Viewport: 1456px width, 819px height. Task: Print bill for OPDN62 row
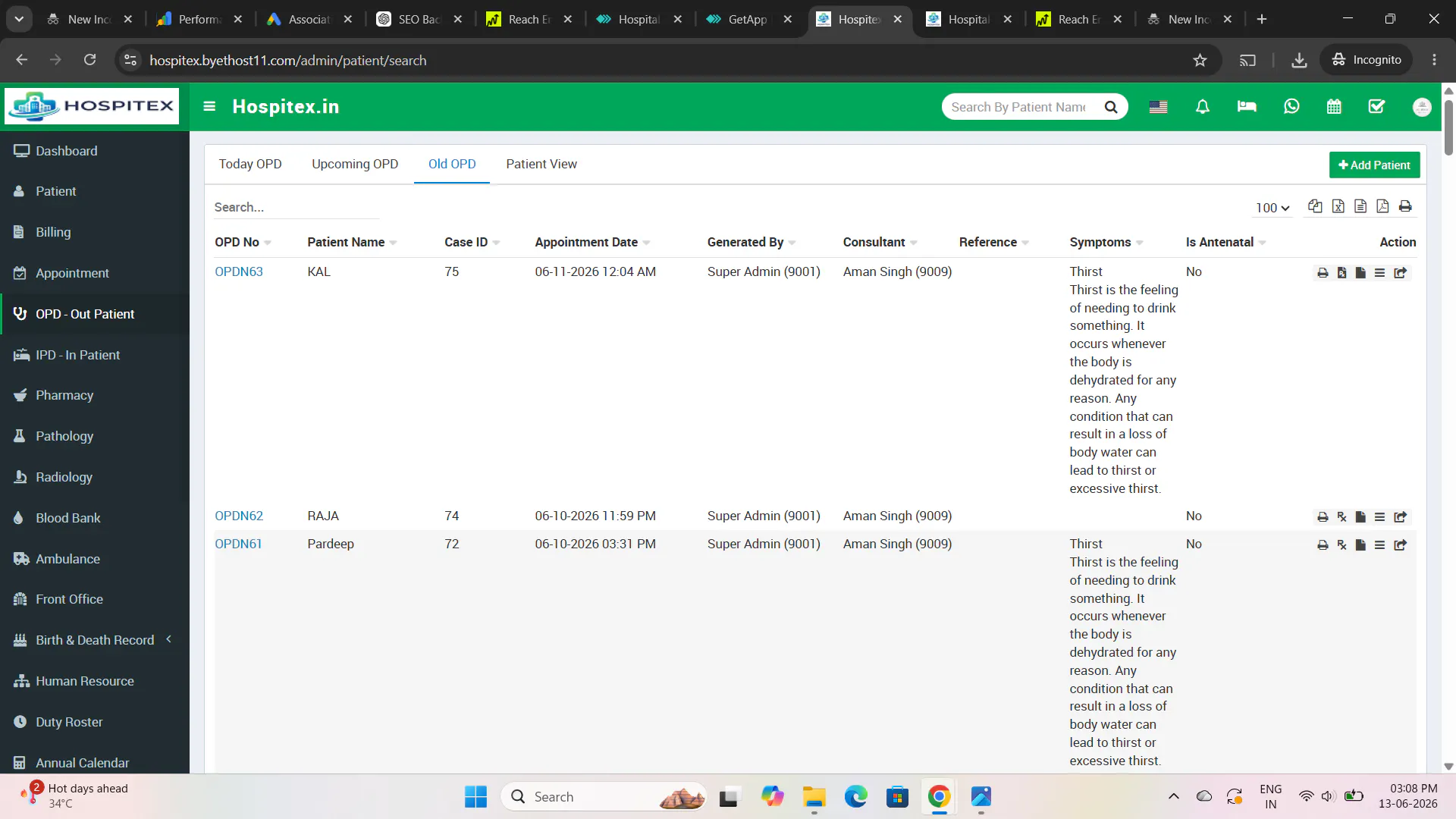tap(1323, 517)
